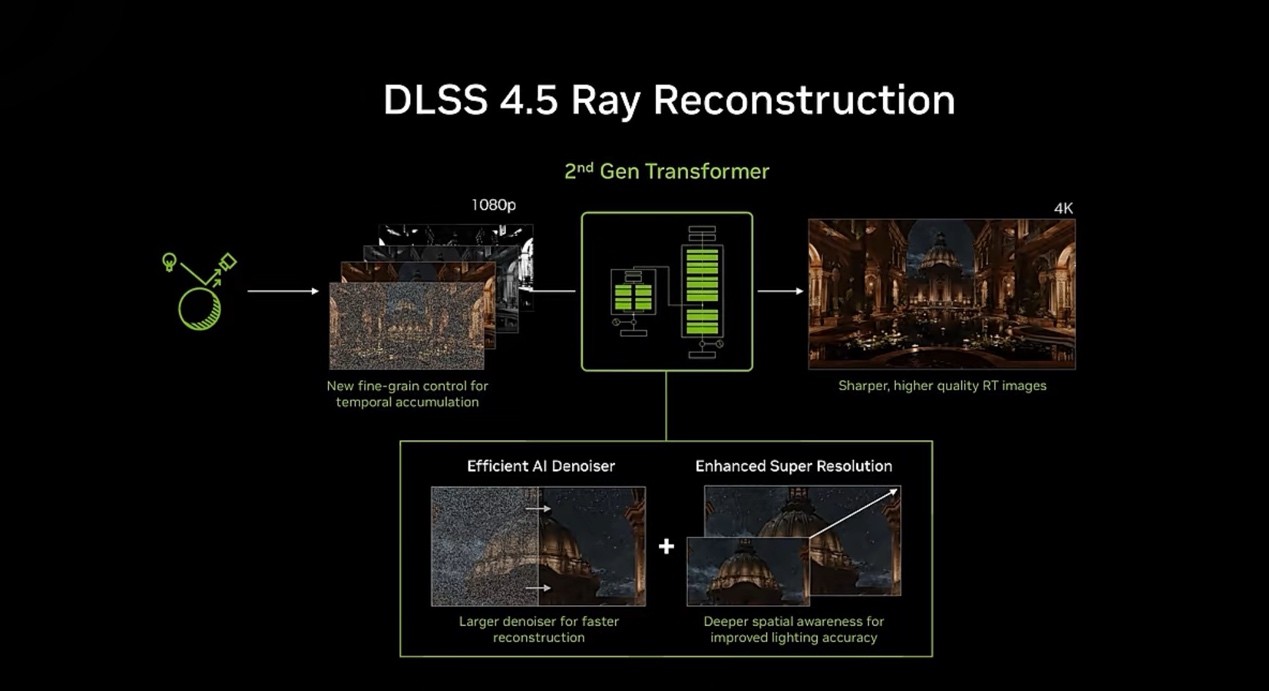Click the Enhanced Super Resolution heading

794,466
